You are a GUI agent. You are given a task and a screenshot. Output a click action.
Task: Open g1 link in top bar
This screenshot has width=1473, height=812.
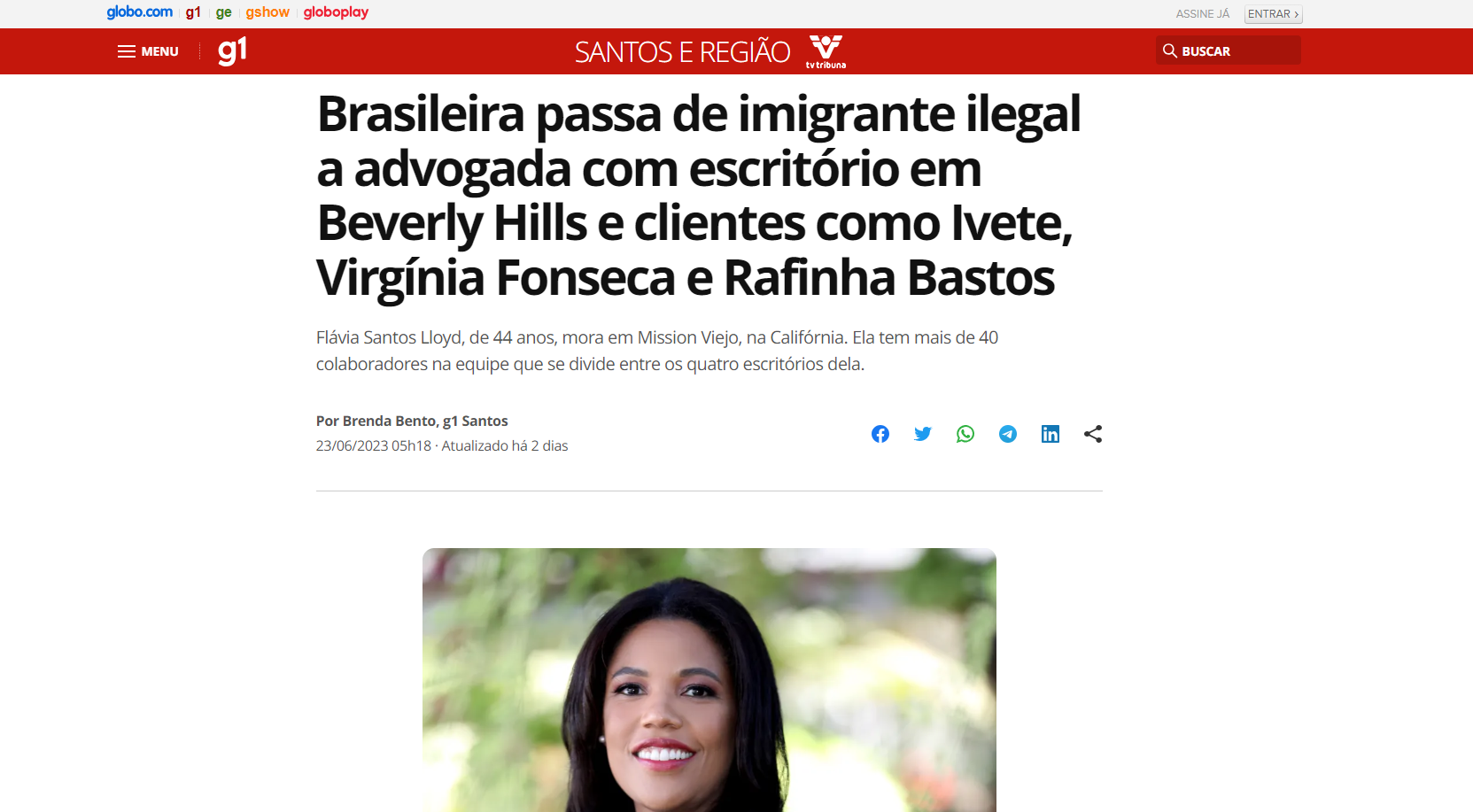coord(193,12)
